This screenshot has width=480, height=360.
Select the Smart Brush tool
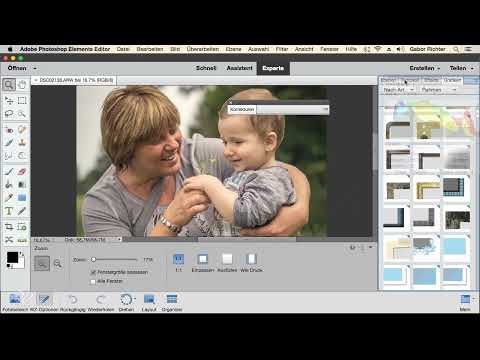9,143
